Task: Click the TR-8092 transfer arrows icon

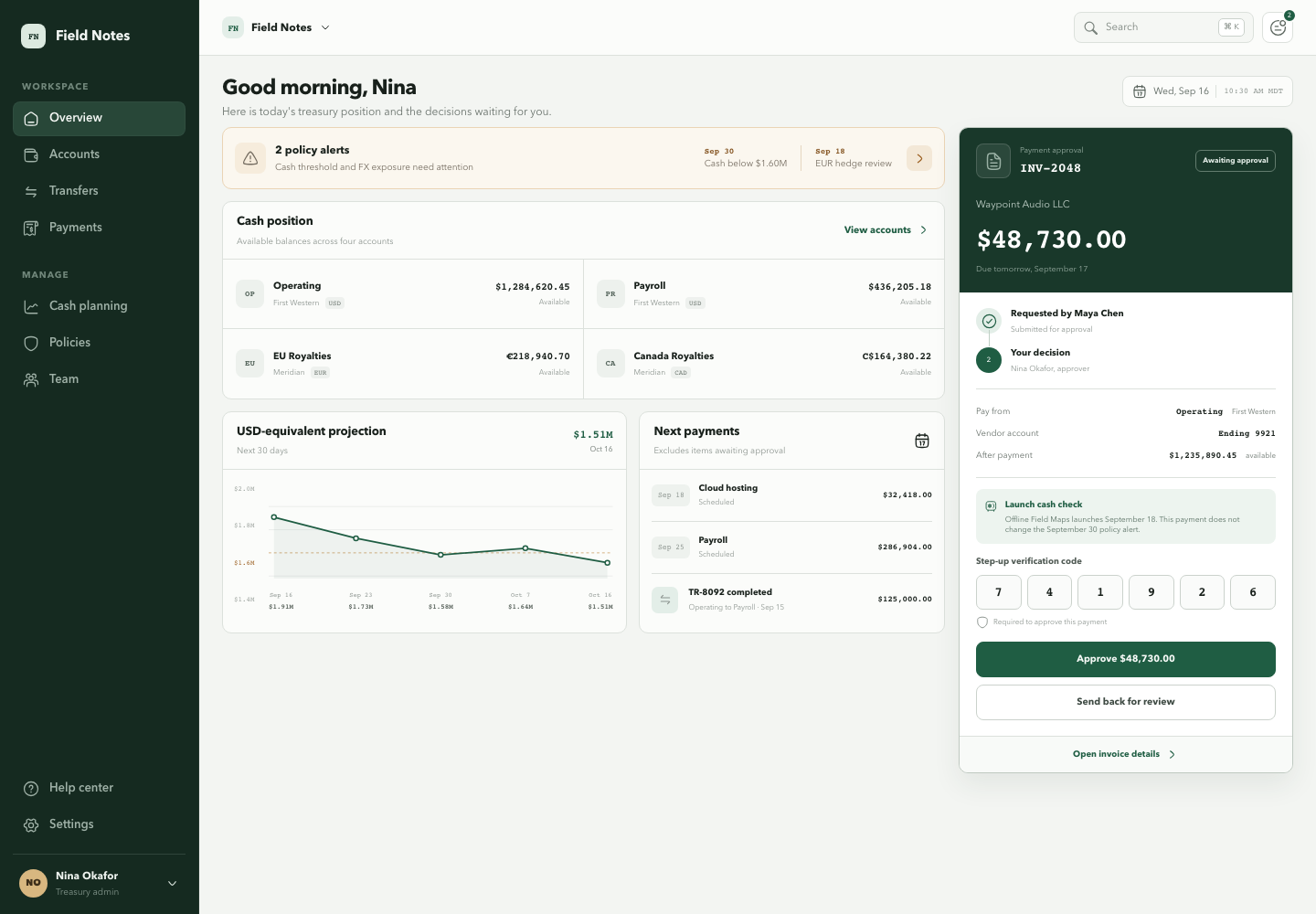Action: (x=665, y=600)
